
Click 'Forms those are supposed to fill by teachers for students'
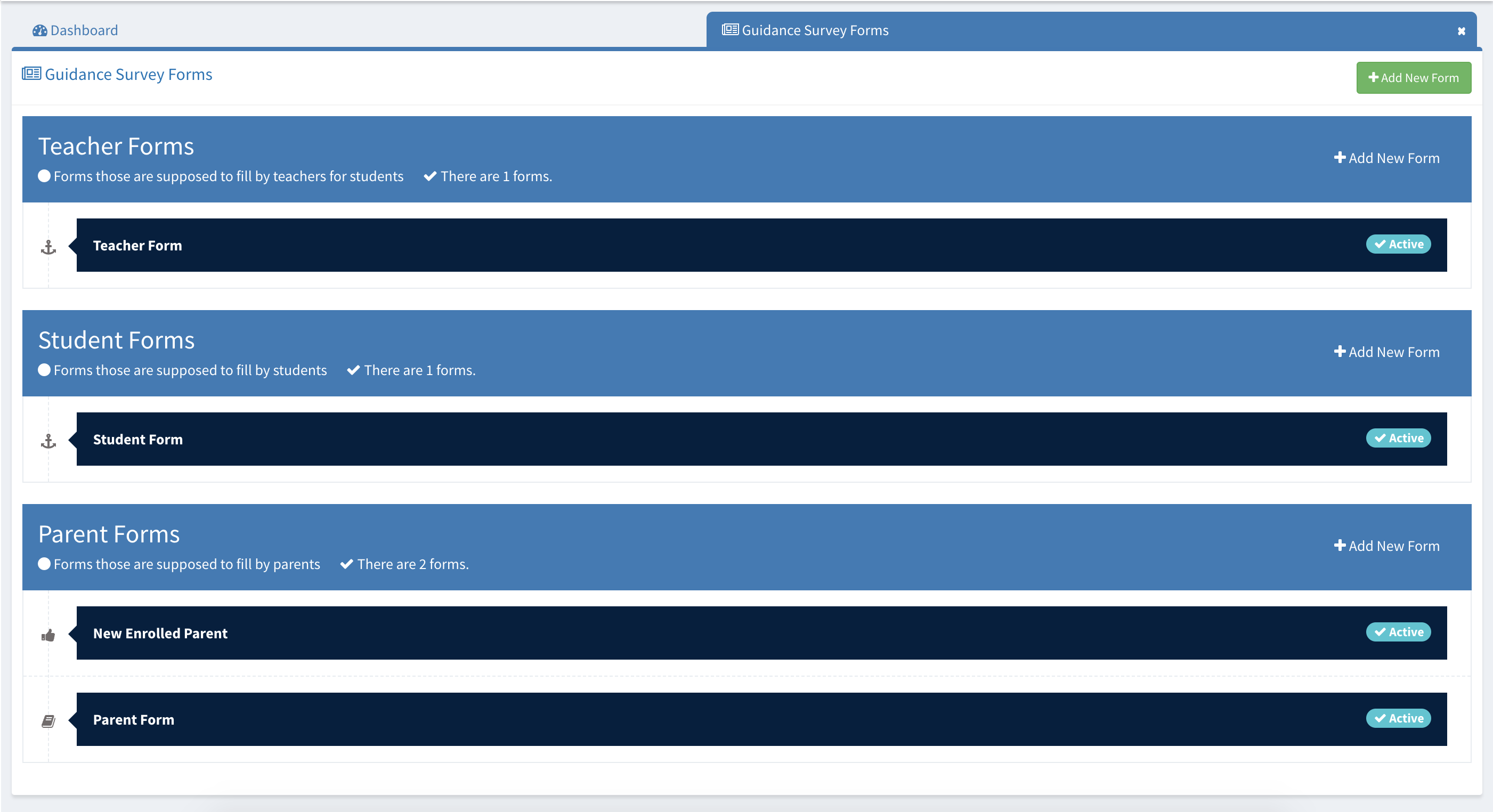pyautogui.click(x=229, y=176)
